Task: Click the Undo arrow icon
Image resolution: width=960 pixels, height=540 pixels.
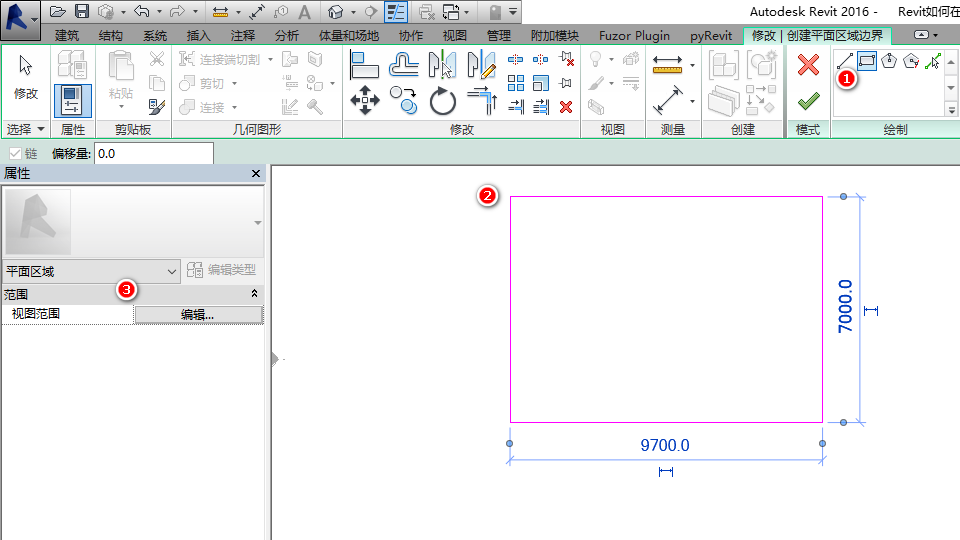Action: point(141,11)
